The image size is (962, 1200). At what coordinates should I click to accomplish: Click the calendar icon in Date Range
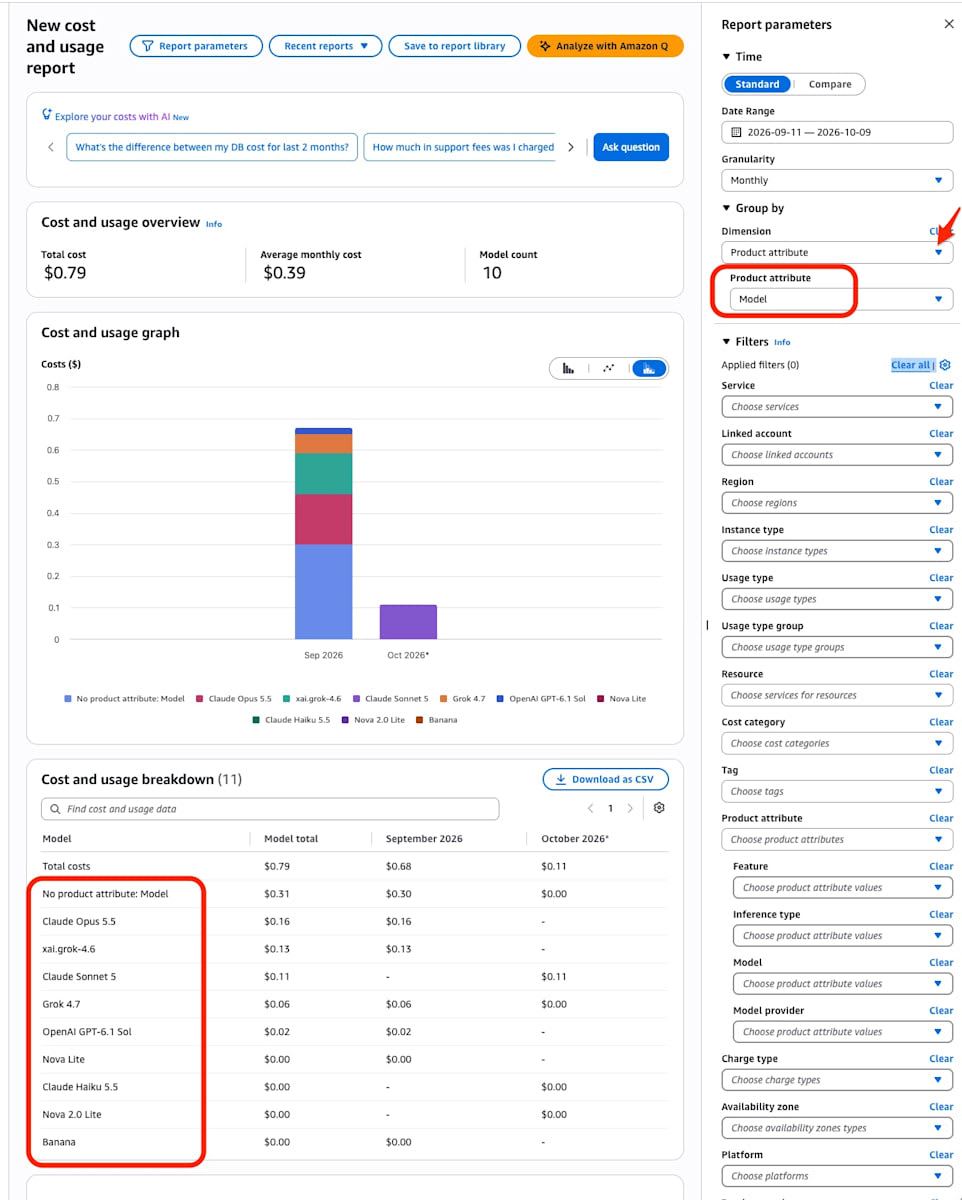click(736, 132)
